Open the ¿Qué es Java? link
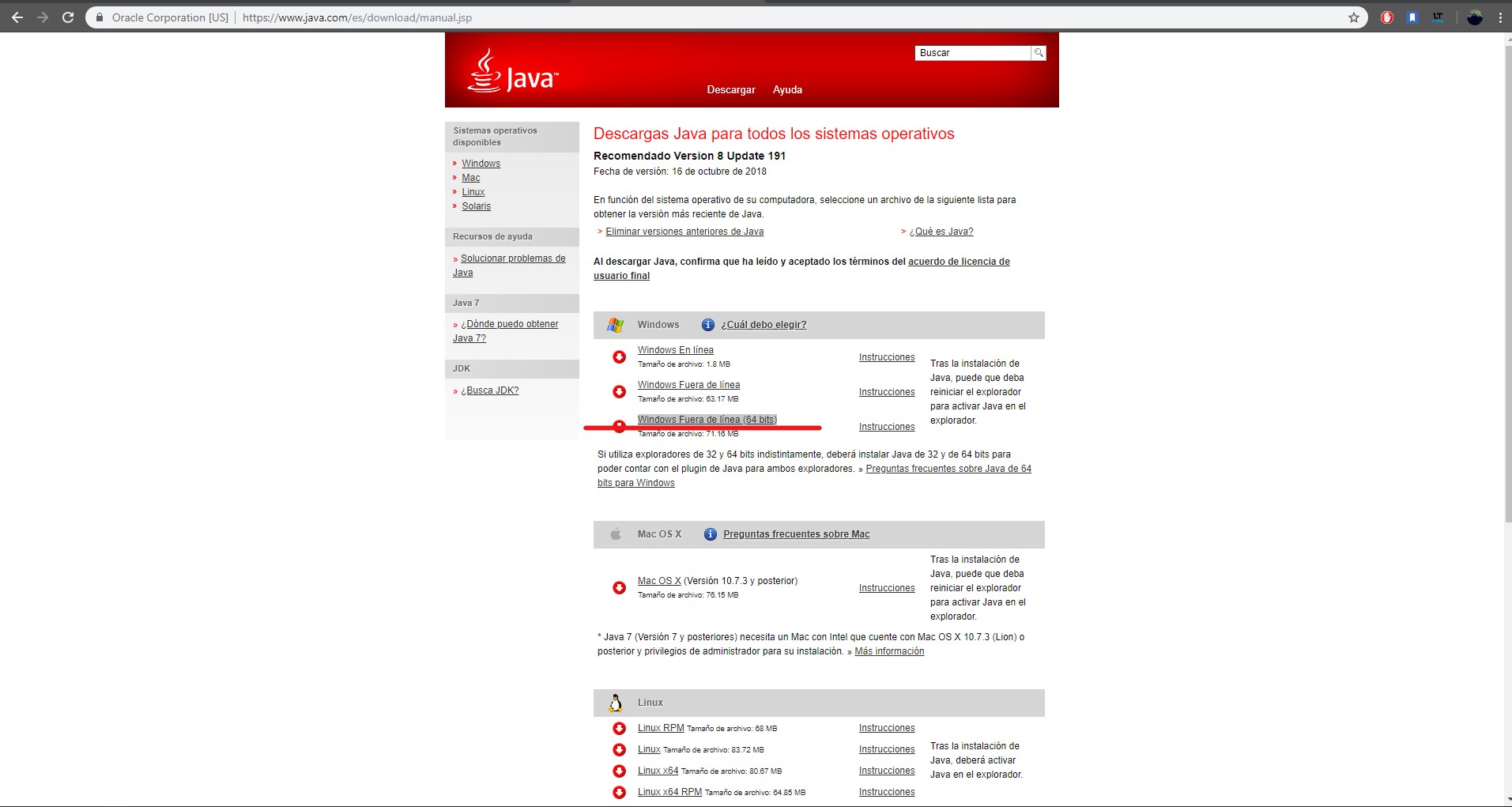 click(x=941, y=232)
